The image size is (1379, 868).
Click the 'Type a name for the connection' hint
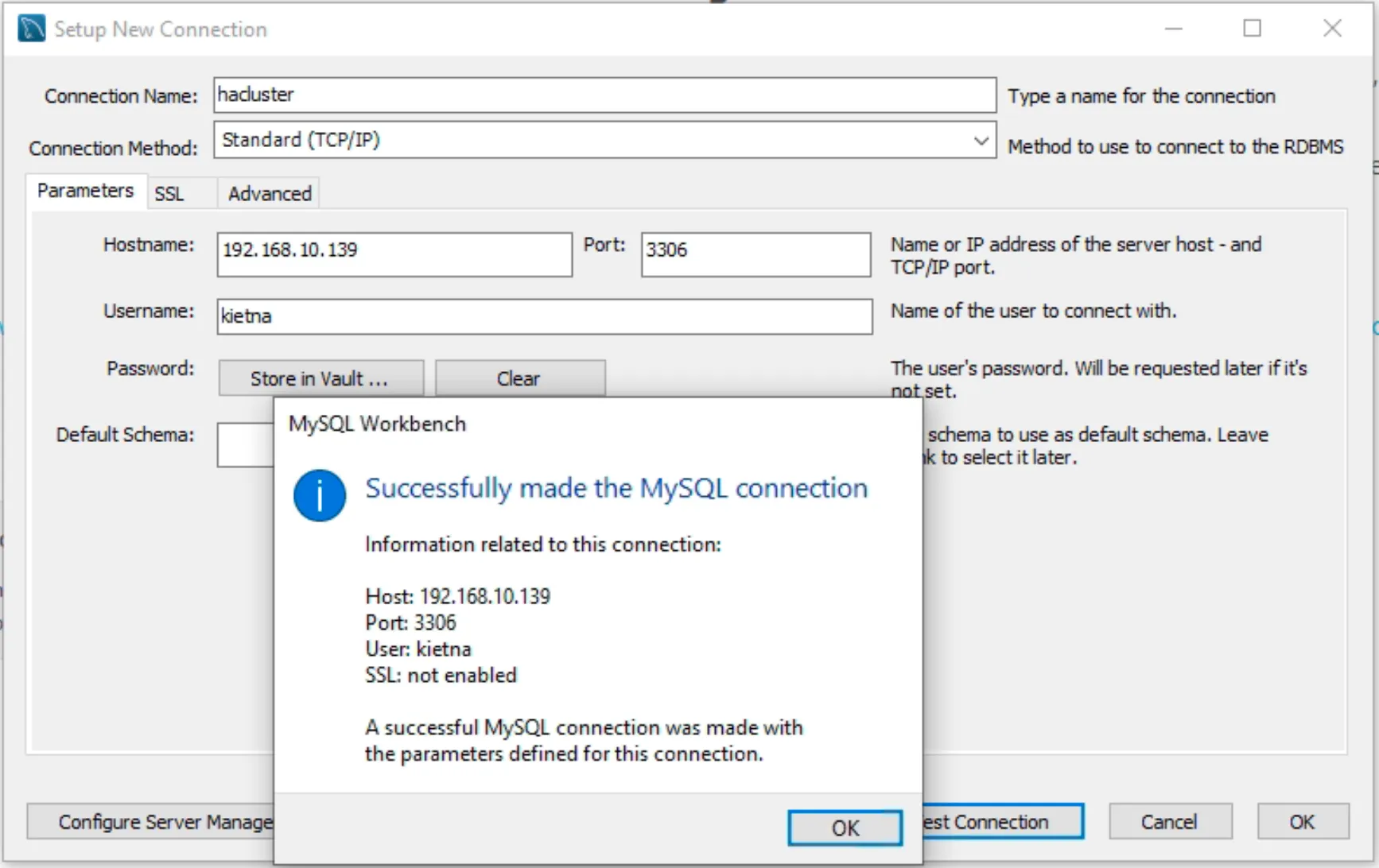point(1141,96)
